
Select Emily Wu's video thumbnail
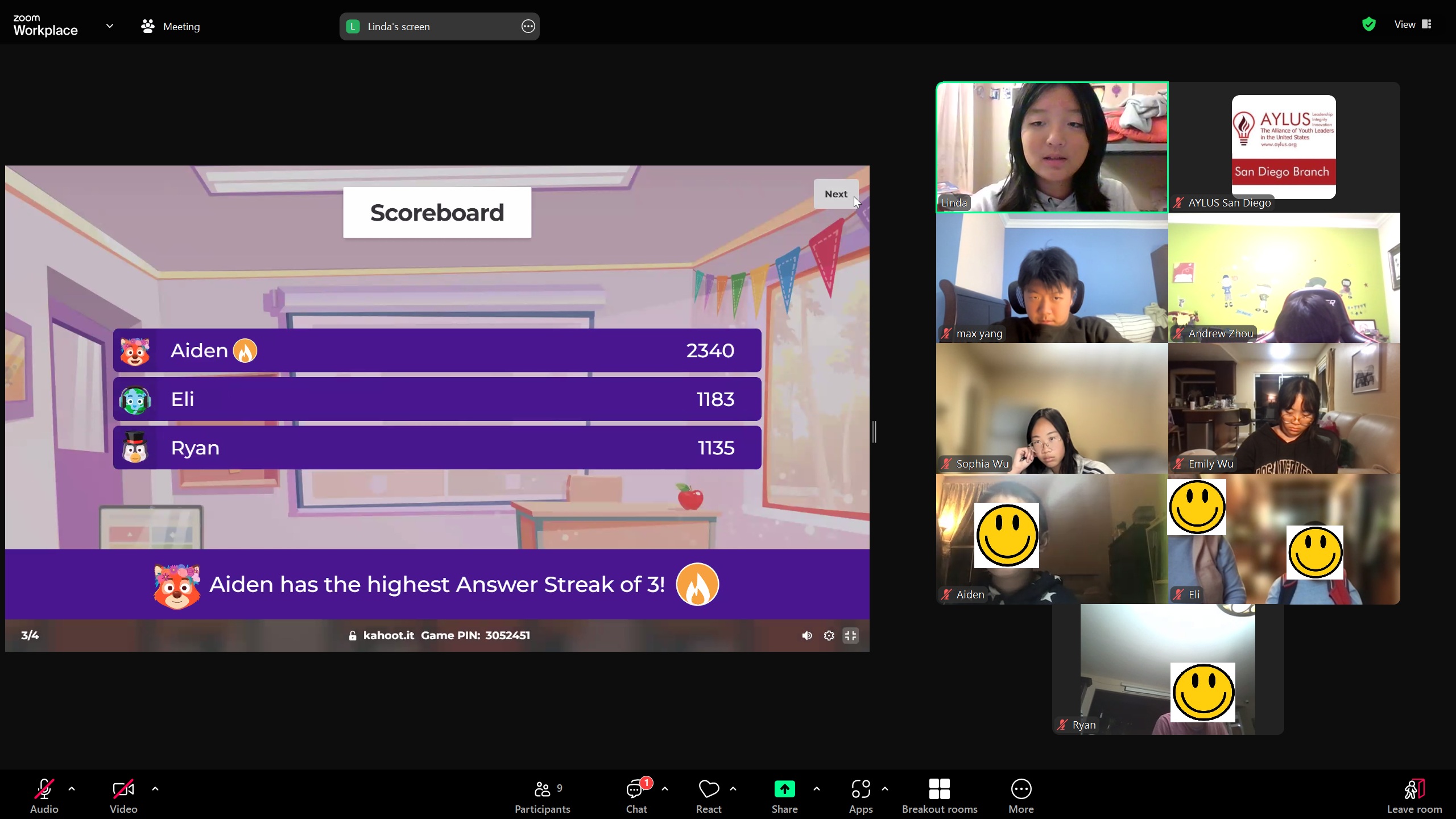(1284, 408)
